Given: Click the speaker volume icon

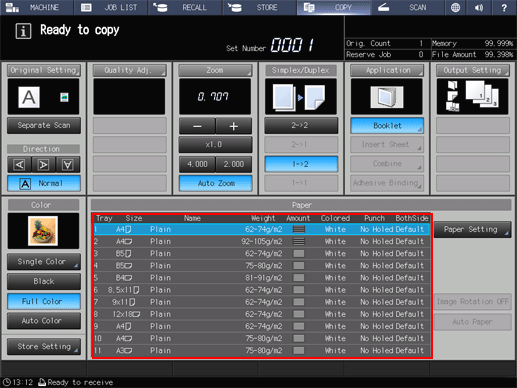Looking at the screenshot, I should (479, 7).
